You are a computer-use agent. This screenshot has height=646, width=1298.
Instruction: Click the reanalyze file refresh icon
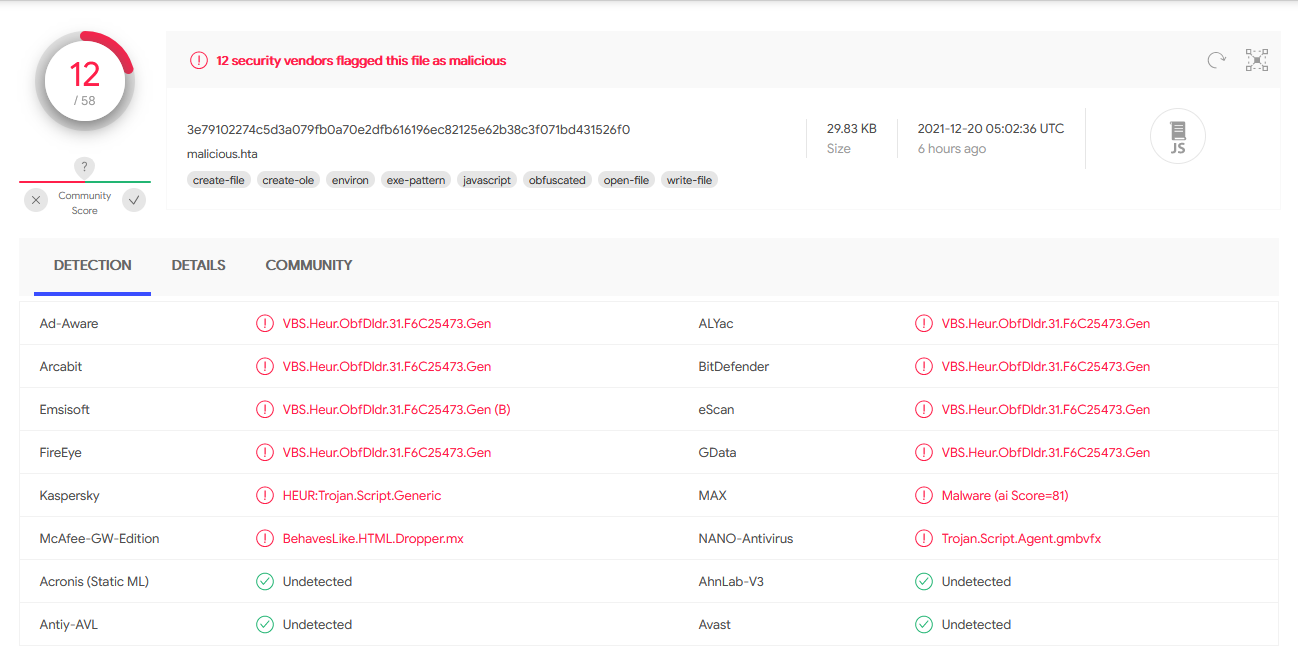pos(1216,60)
